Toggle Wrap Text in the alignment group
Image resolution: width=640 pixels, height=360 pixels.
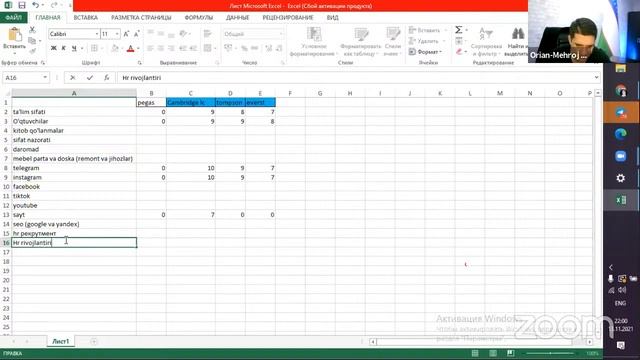tap(207, 34)
